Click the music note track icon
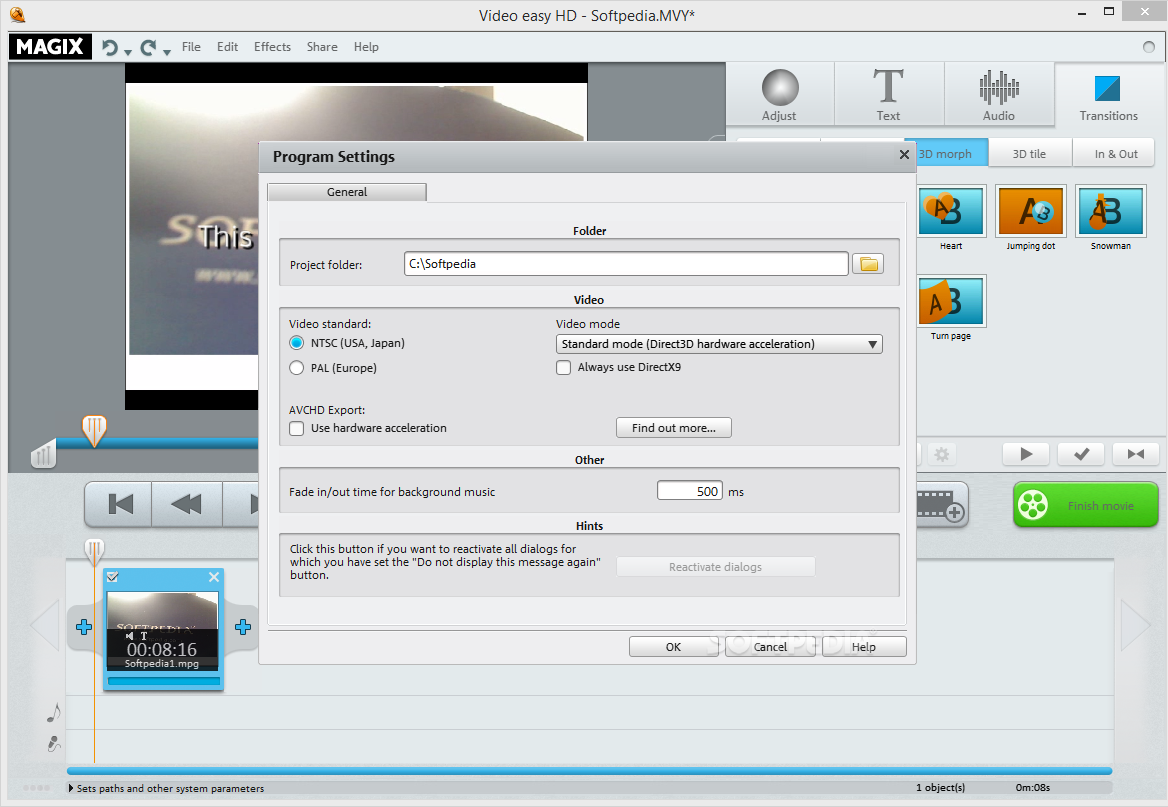 [53, 712]
